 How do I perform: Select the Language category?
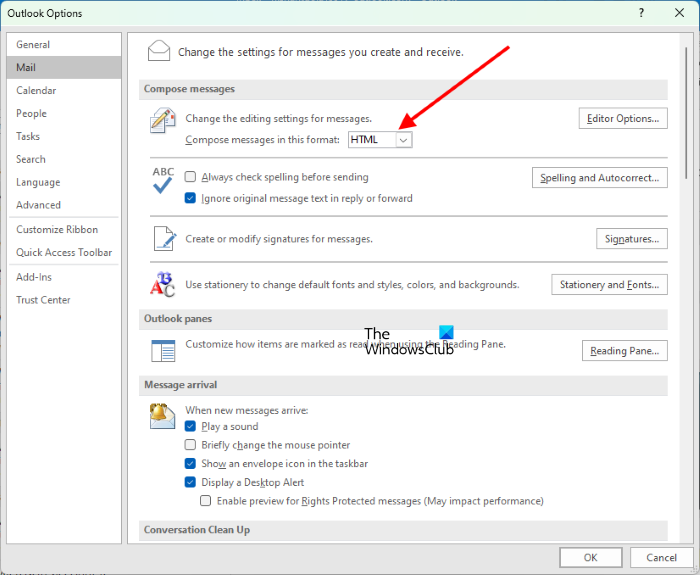(64, 182)
